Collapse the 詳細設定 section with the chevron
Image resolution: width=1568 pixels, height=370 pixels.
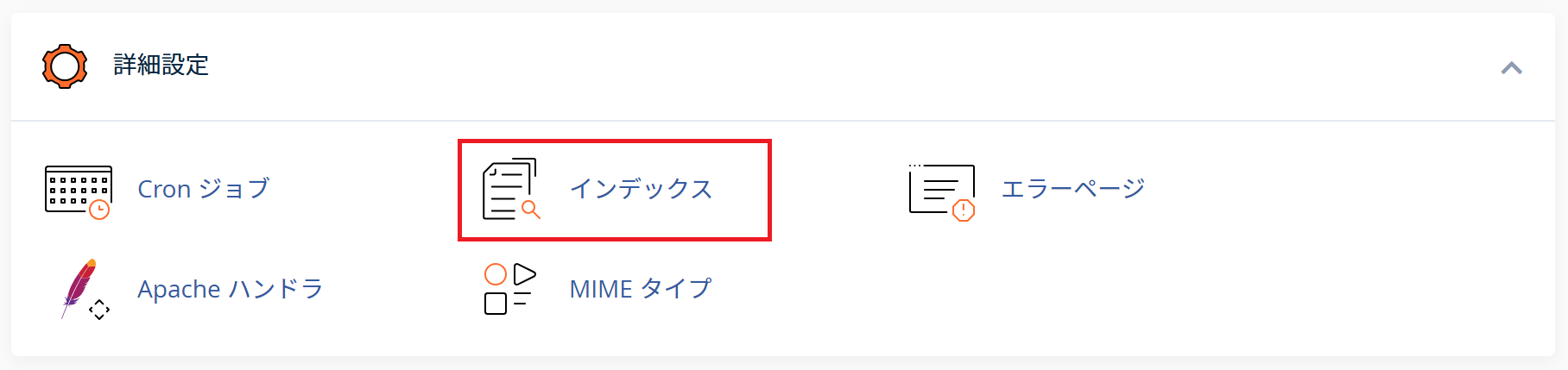click(1511, 67)
